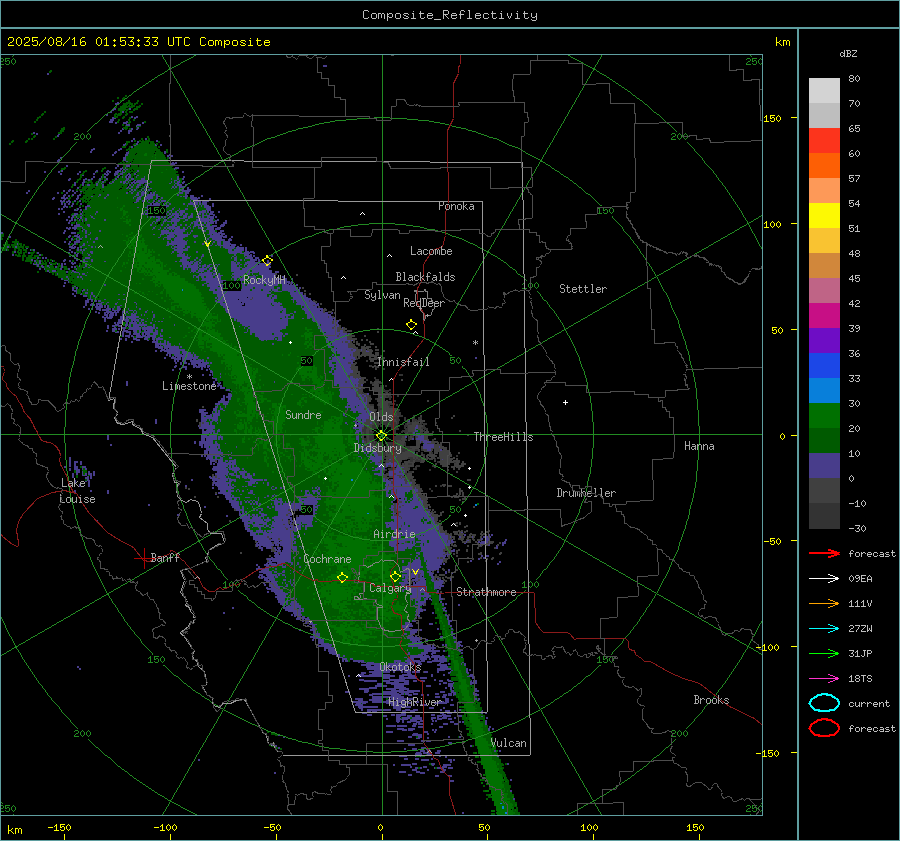
Task: Click the yellow diamond marker near Cochrane
Action: coord(343,578)
